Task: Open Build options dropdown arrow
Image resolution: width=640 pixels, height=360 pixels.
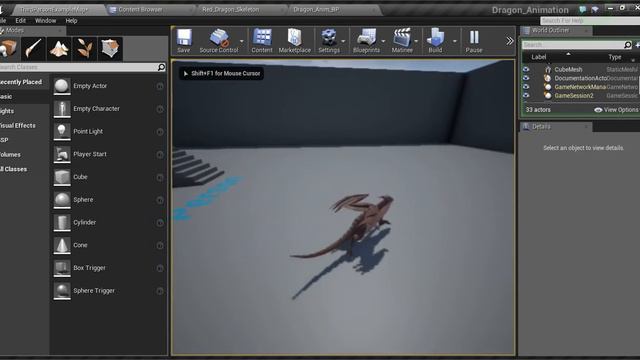Action: [454, 41]
